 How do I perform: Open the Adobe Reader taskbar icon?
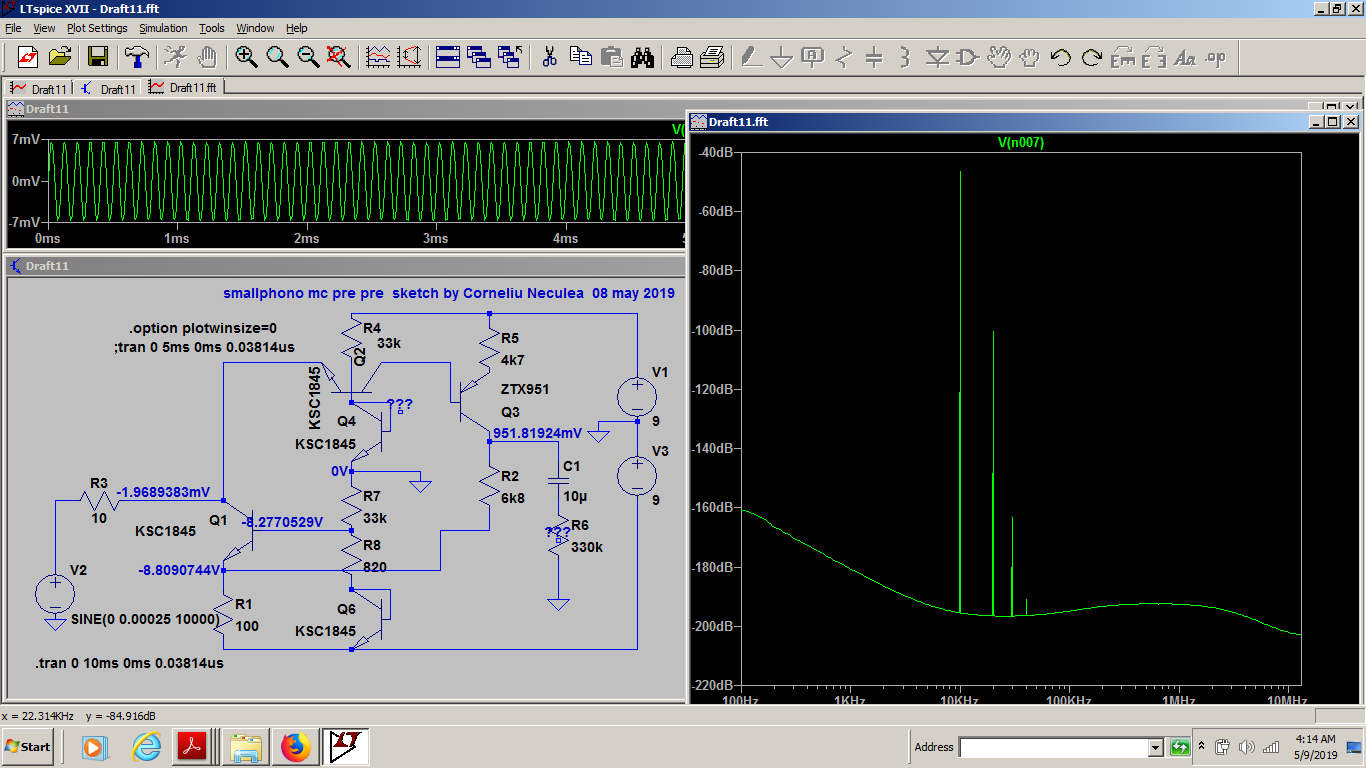coord(191,746)
